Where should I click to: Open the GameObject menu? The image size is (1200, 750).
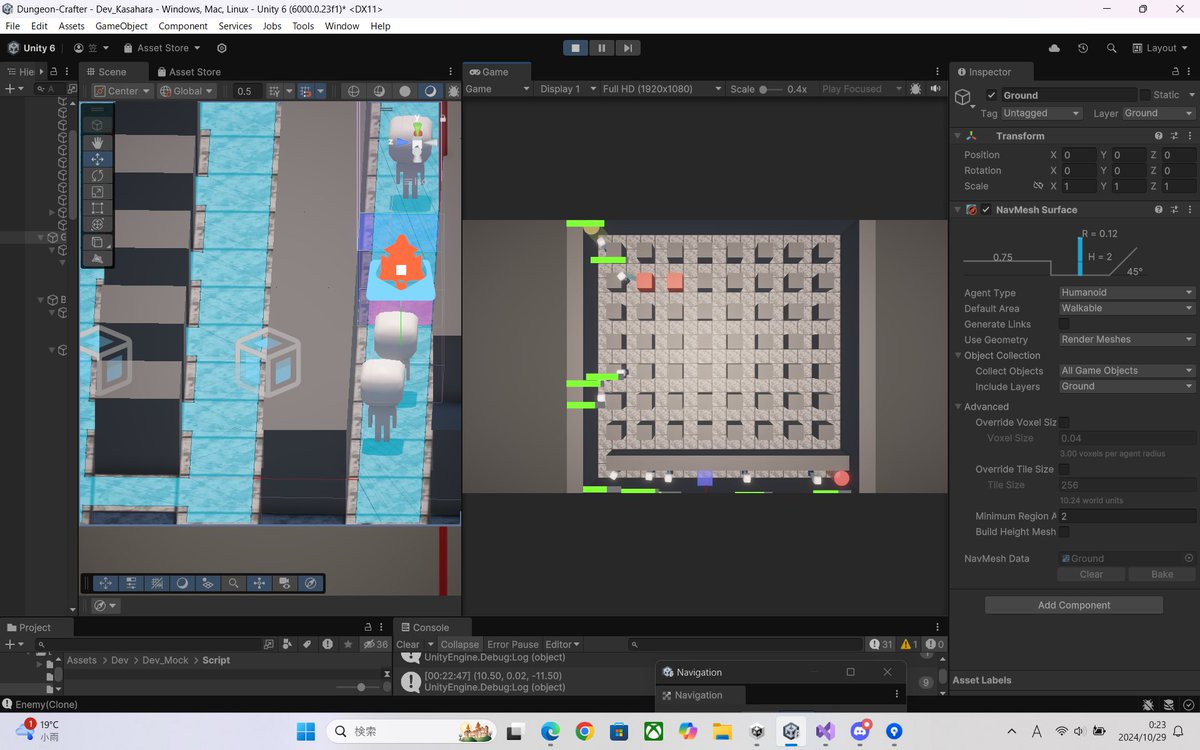pos(122,26)
